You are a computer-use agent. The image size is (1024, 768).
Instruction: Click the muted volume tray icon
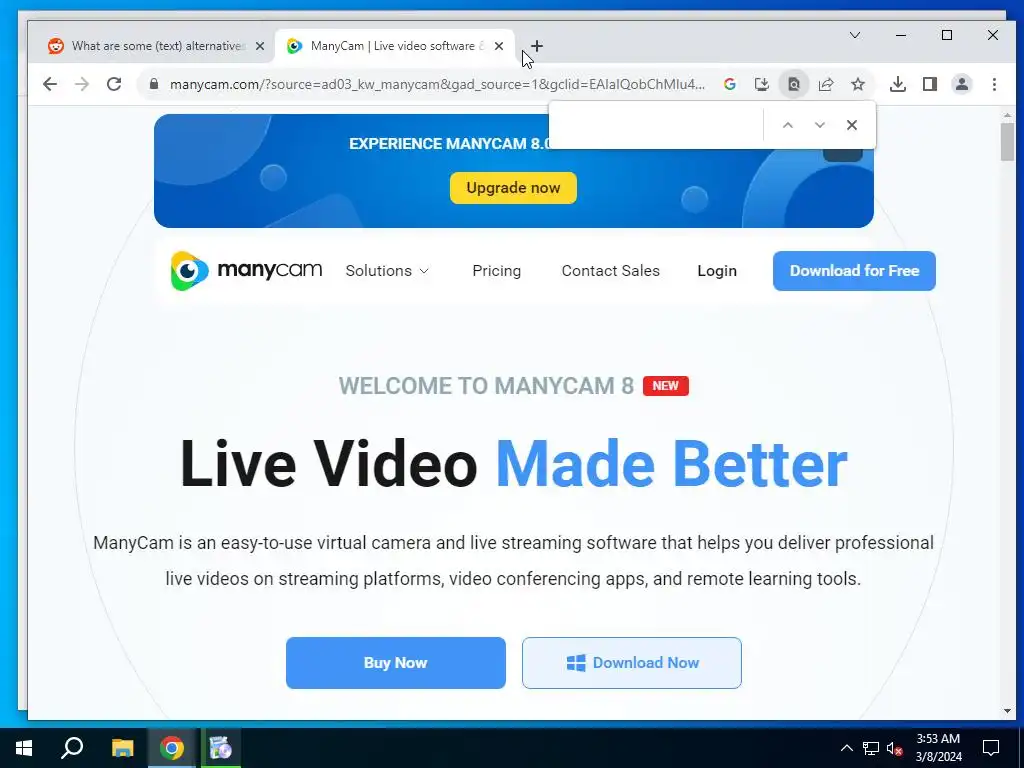pyautogui.click(x=894, y=748)
